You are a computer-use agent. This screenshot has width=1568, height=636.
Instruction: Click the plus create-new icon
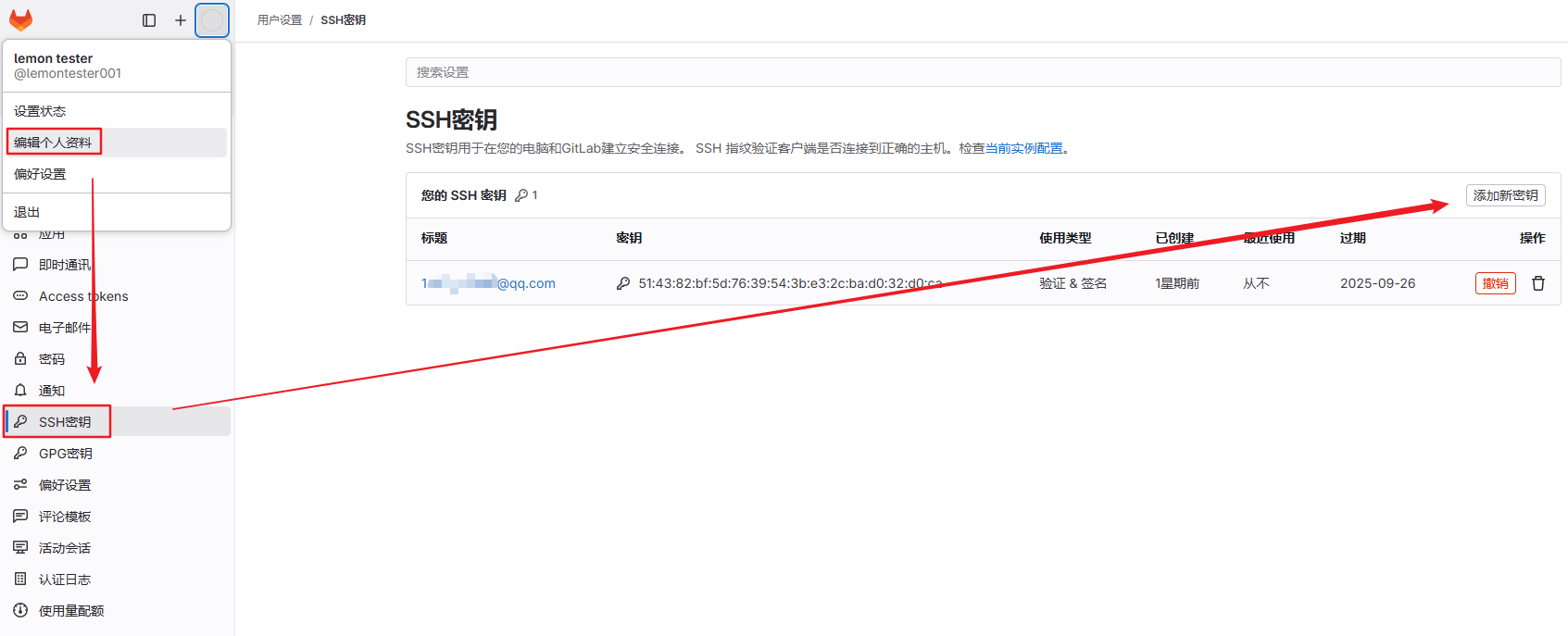point(181,20)
